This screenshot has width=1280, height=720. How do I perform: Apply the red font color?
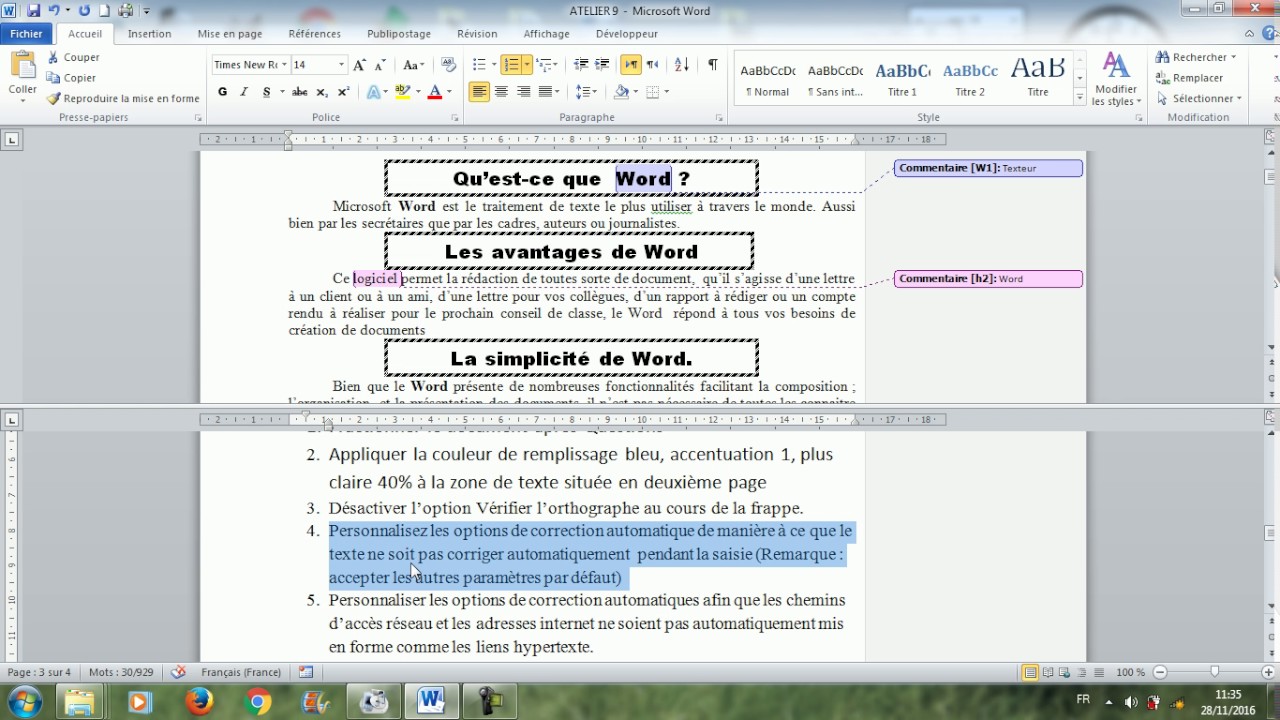pos(434,92)
